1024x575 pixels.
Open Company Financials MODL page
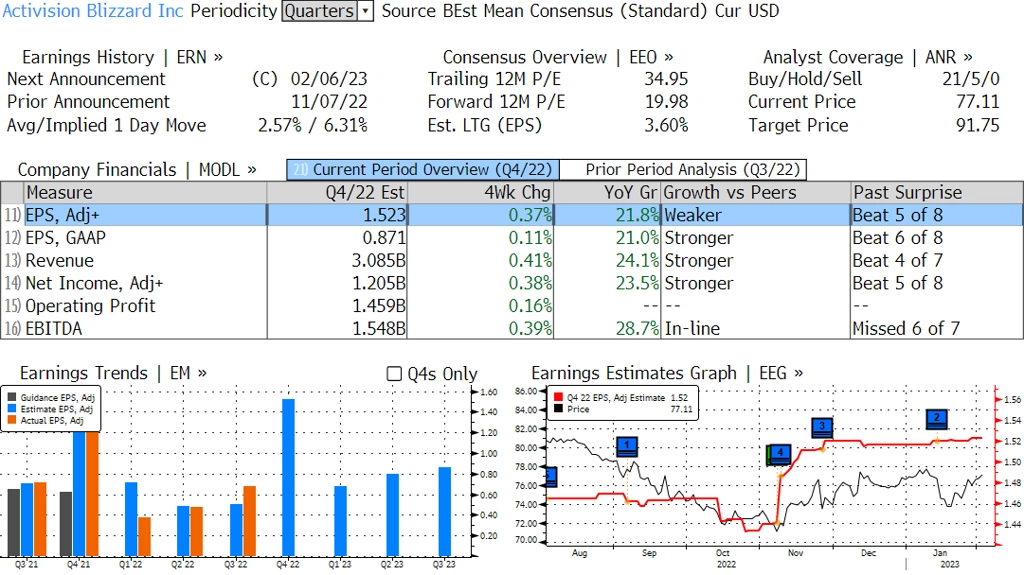click(137, 169)
